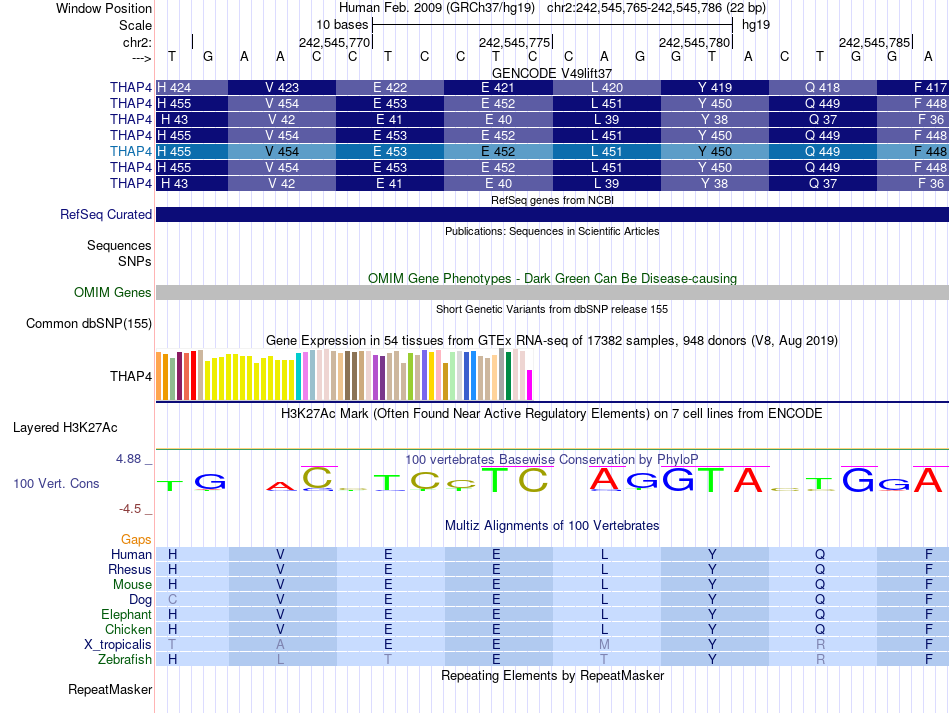Click the gray C in the Dog row

tap(173, 600)
